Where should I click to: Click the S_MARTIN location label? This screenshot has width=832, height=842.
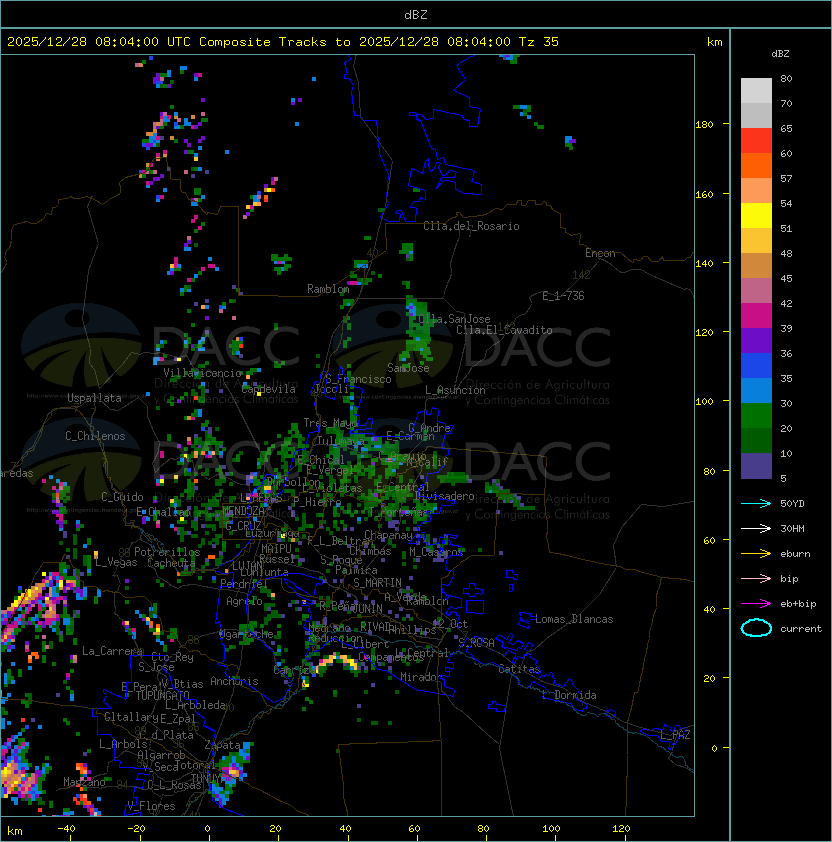[377, 583]
